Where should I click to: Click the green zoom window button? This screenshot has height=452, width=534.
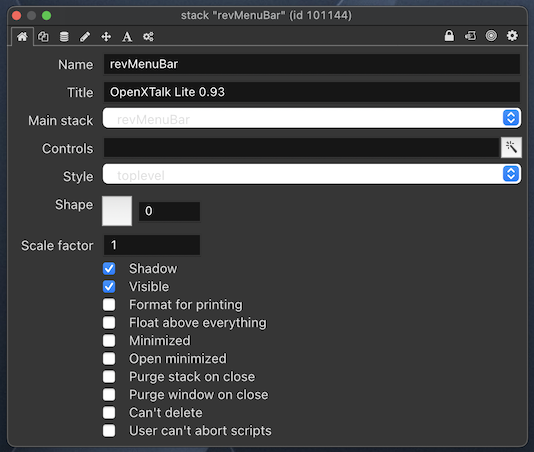click(46, 16)
